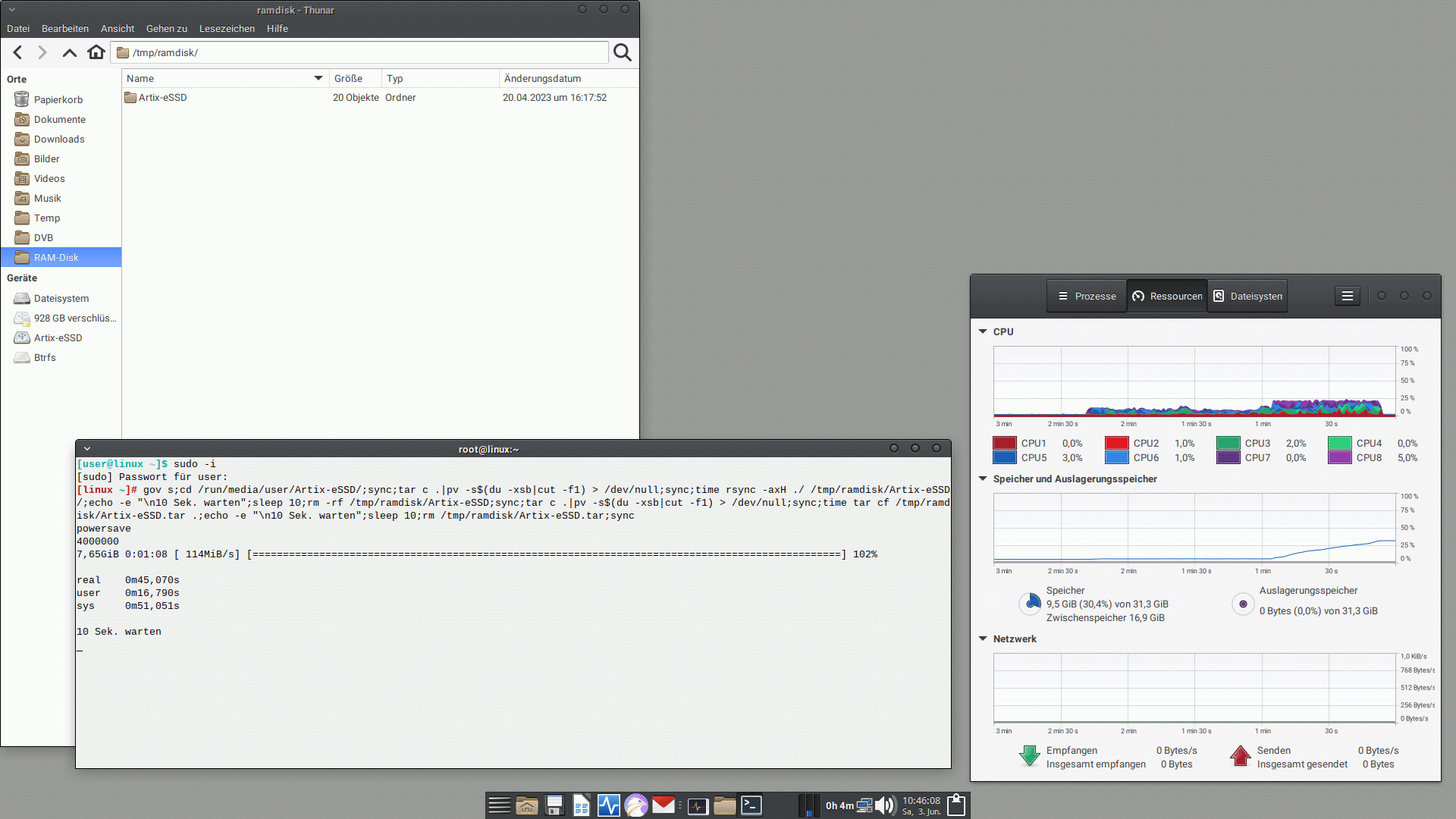This screenshot has width=1456, height=819.
Task: Click the Thunar back navigation arrow
Action: tap(18, 52)
